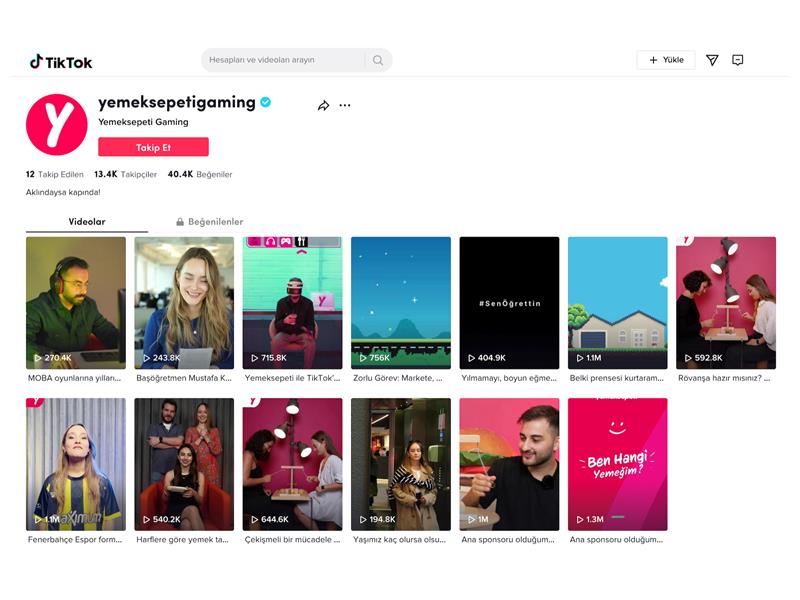Image resolution: width=800 pixels, height=600 pixels.
Task: Open the video with 270.4K views
Action: 76,303
